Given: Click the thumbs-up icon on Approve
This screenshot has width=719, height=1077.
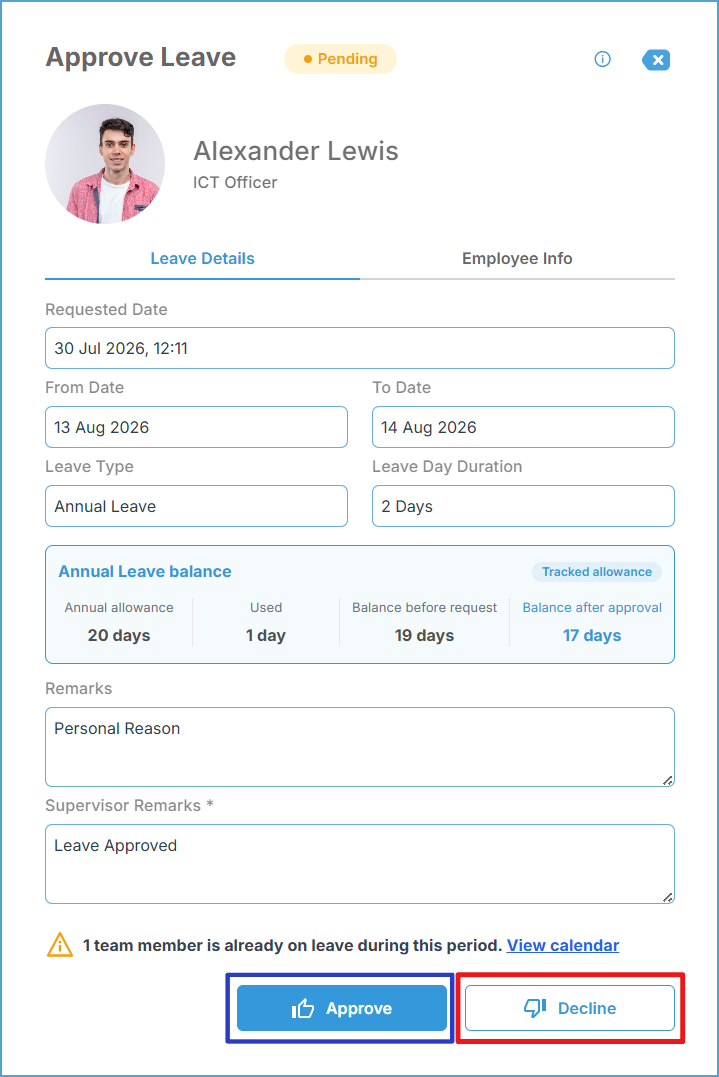Looking at the screenshot, I should [303, 1008].
